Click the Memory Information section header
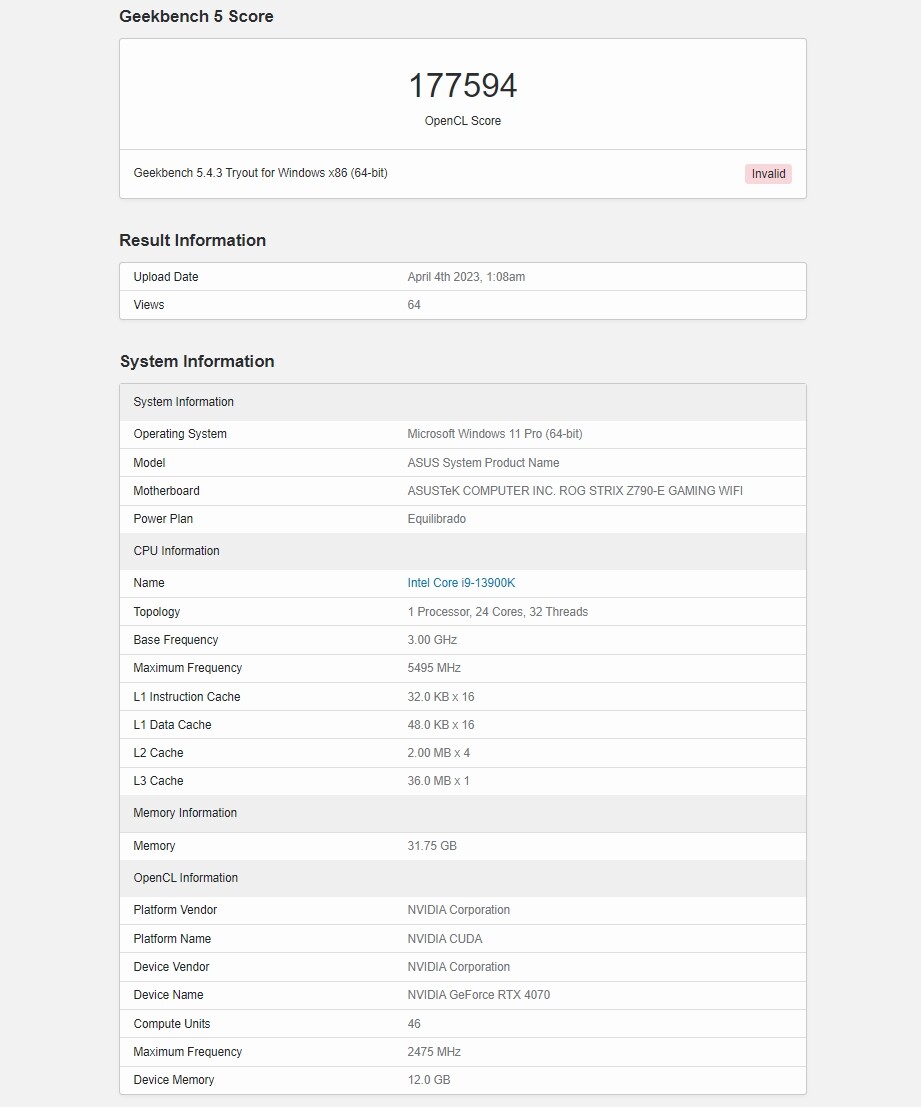The width and height of the screenshot is (921, 1107). [x=463, y=813]
